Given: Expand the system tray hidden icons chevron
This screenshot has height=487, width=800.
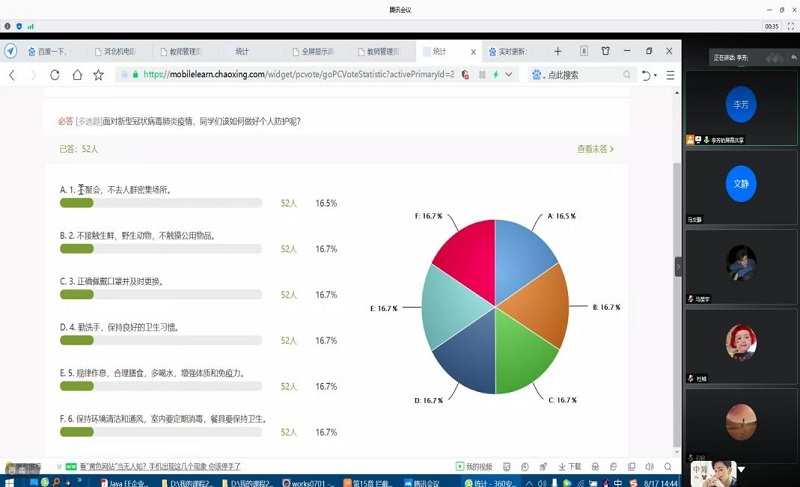Looking at the screenshot, I should coord(529,482).
